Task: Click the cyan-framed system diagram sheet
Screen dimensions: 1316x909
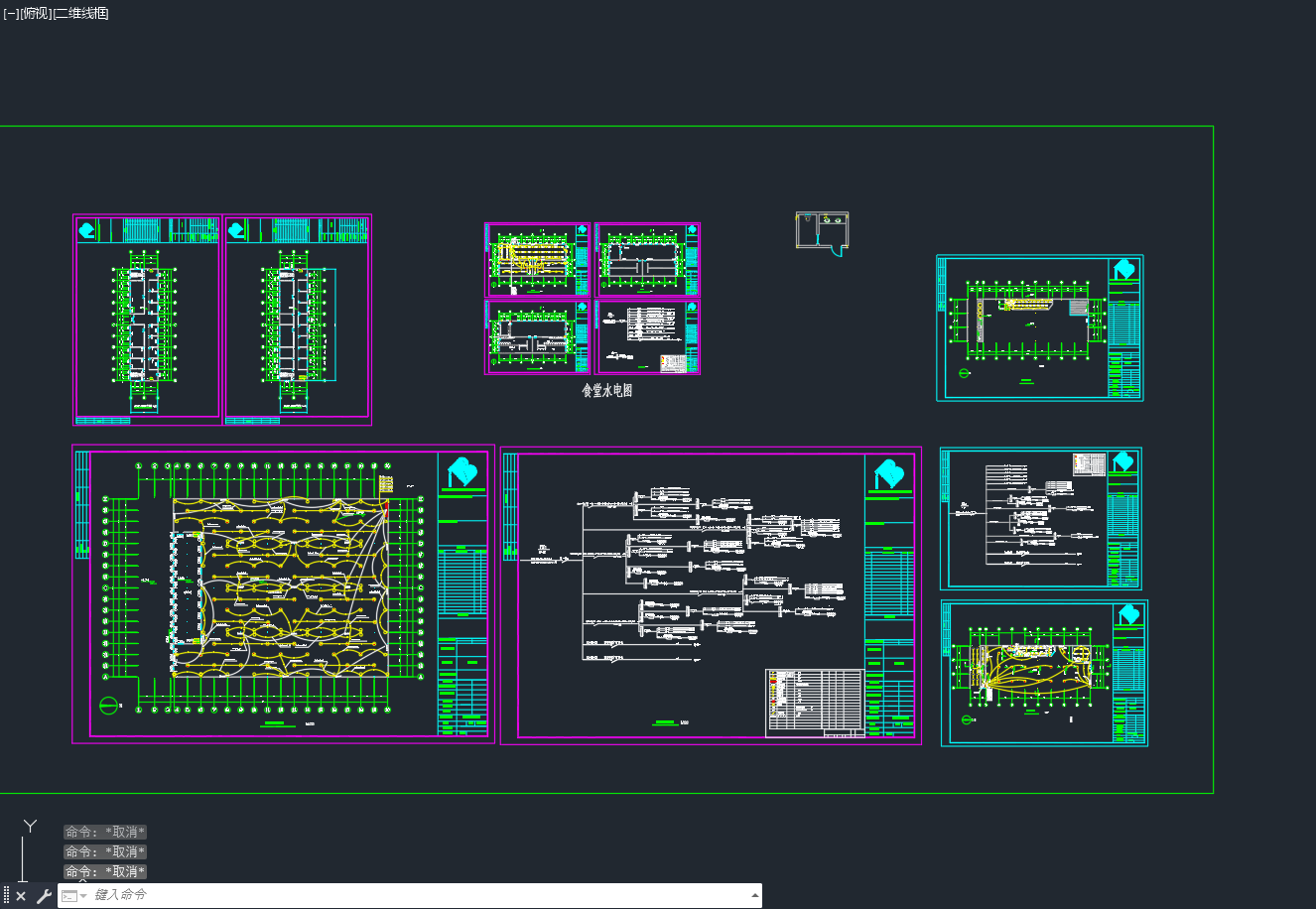Action: coord(1041,518)
